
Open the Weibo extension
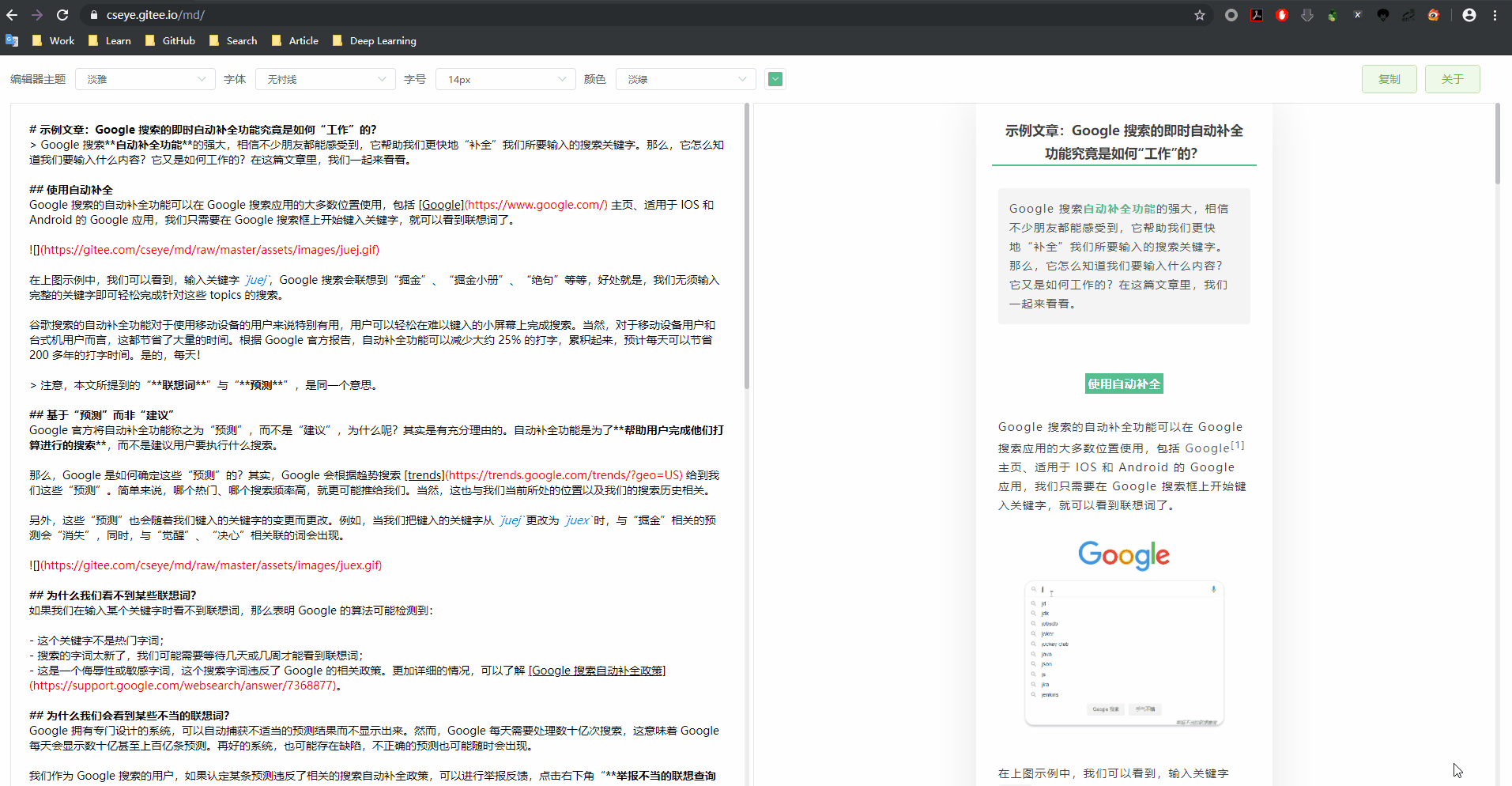(x=1434, y=15)
